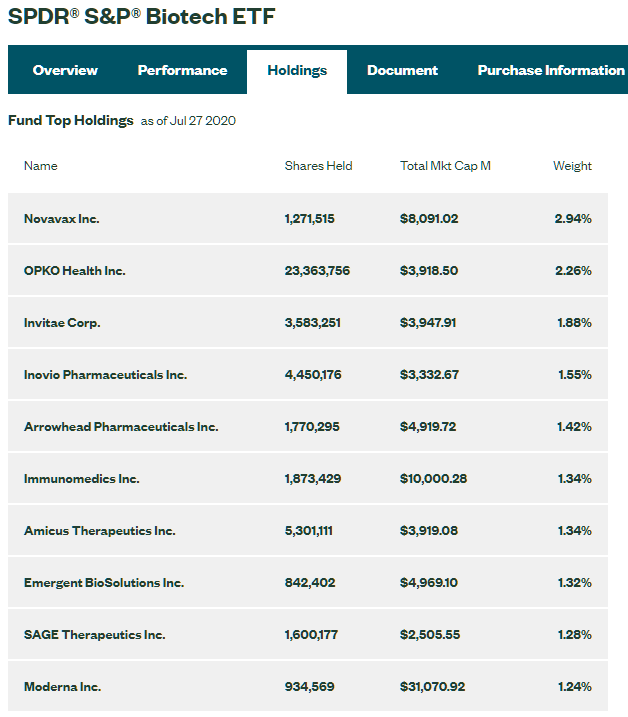This screenshot has height=717, width=628.
Task: Click Novavax weight 2.94%
Action: click(573, 219)
